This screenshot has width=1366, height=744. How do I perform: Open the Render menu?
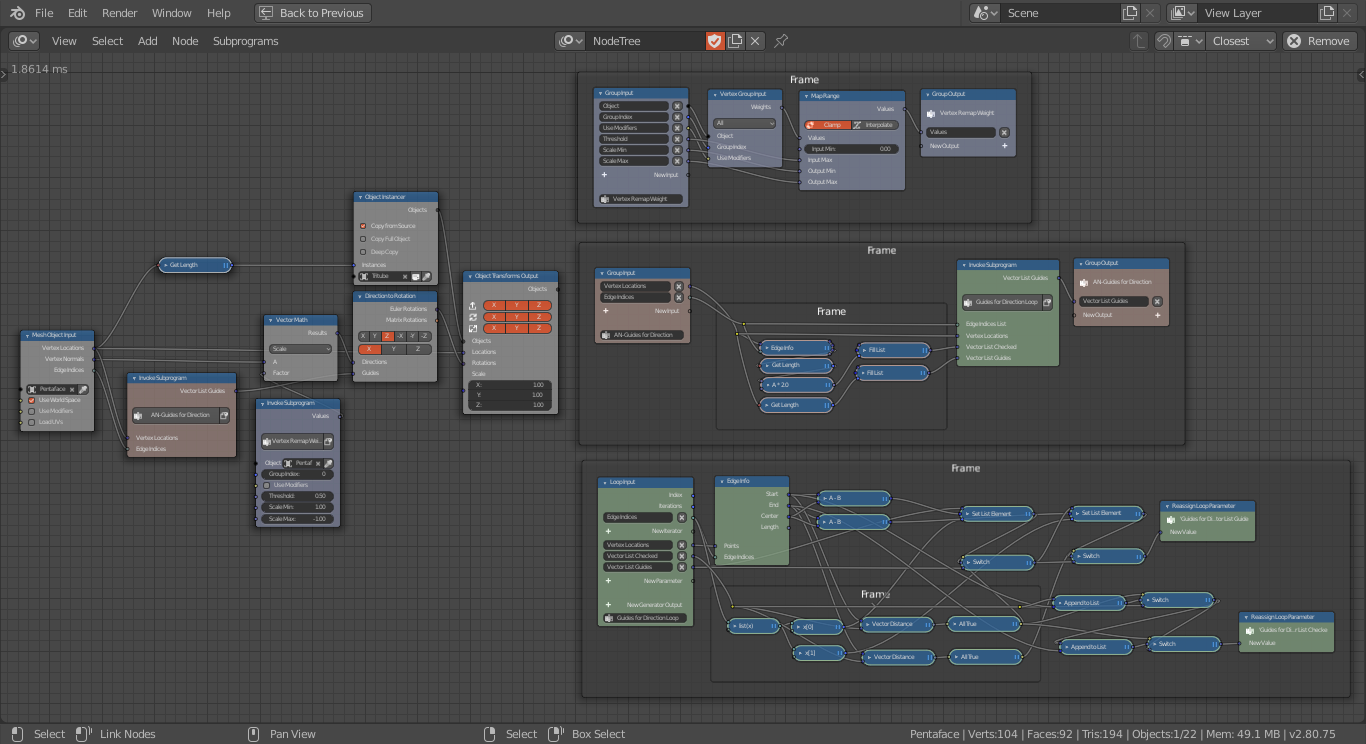[120, 13]
